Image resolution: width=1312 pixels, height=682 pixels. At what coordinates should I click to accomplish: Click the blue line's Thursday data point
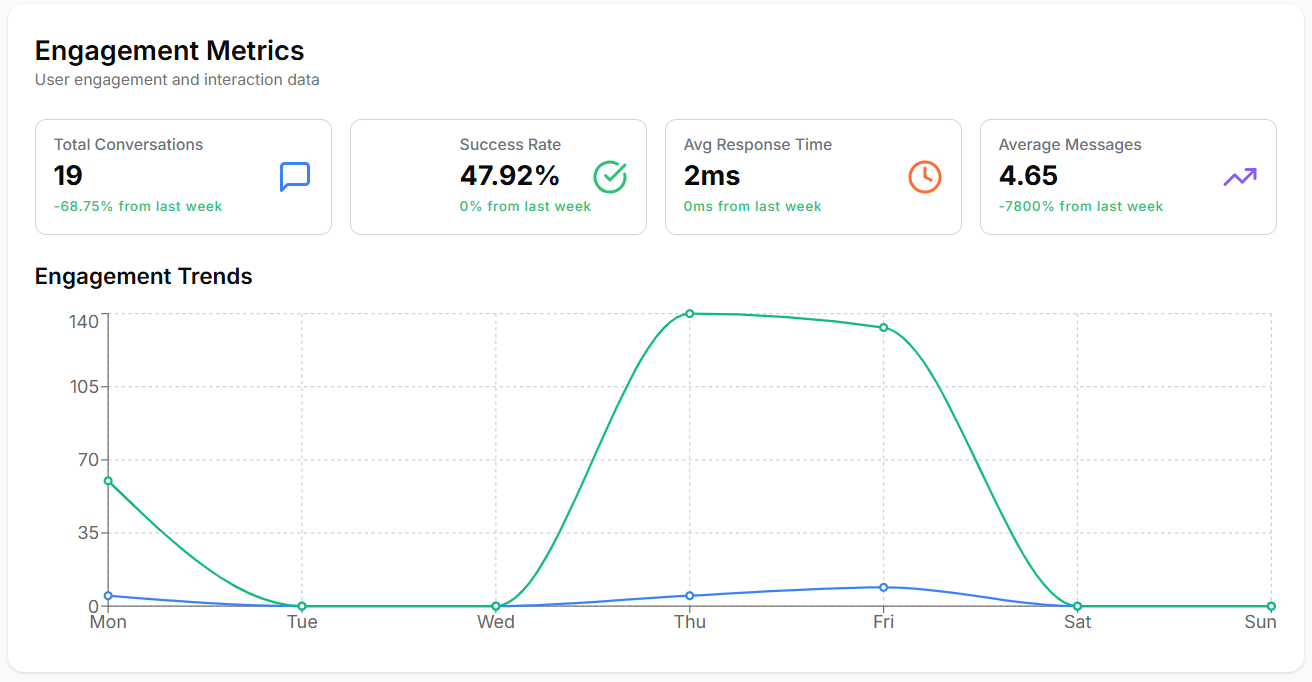tap(690, 596)
